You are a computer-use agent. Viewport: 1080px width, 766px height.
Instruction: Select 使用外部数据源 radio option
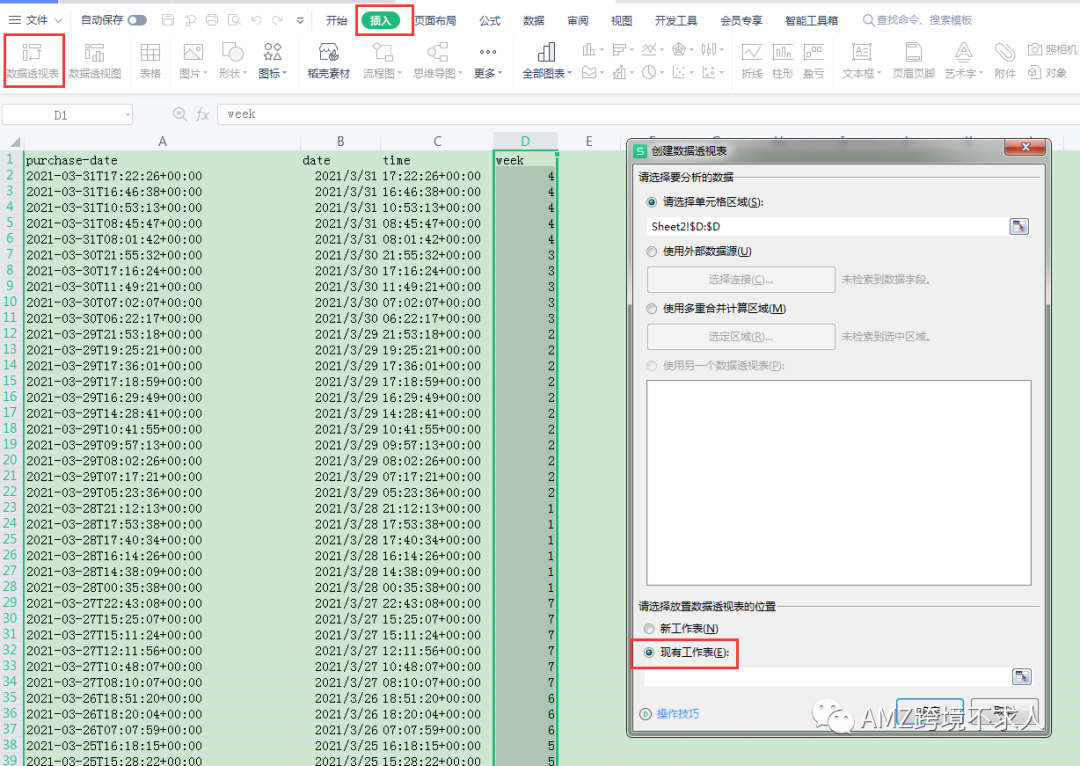(x=653, y=251)
